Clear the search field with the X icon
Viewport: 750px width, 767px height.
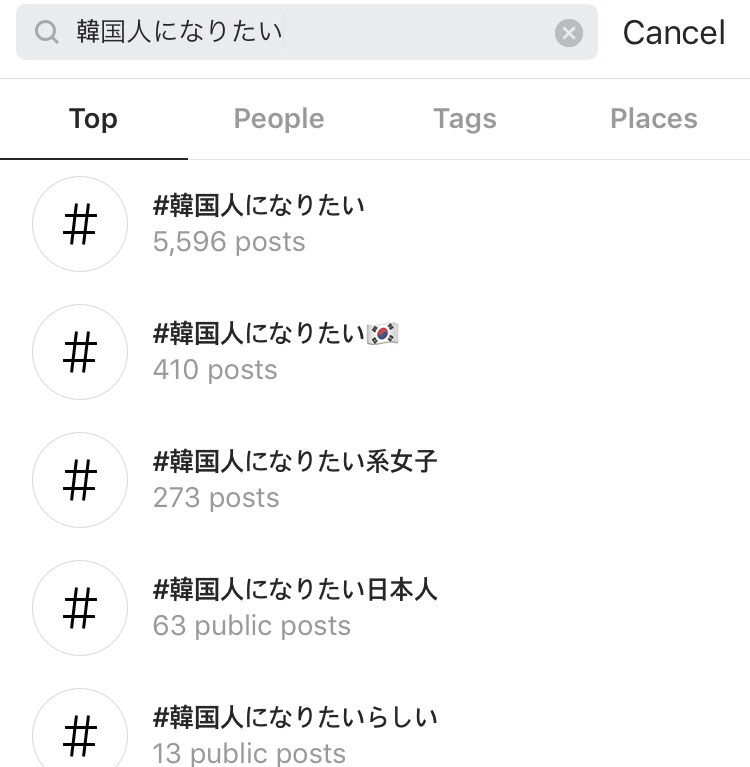click(x=568, y=33)
